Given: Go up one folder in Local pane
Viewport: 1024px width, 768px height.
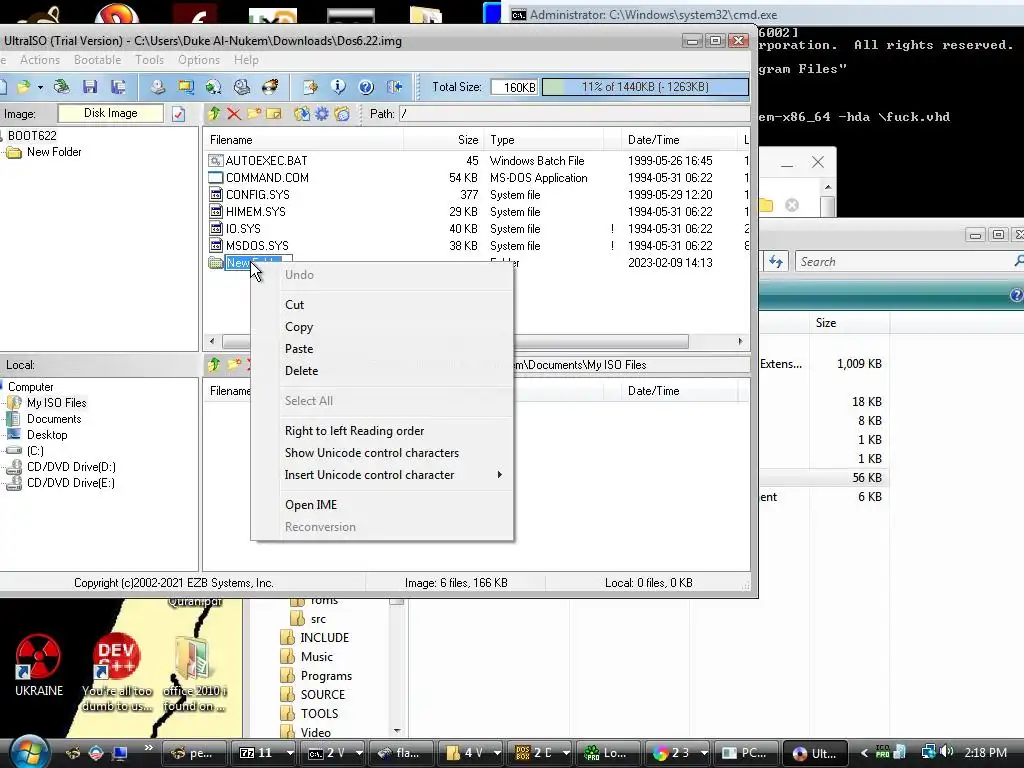Looking at the screenshot, I should 214,364.
